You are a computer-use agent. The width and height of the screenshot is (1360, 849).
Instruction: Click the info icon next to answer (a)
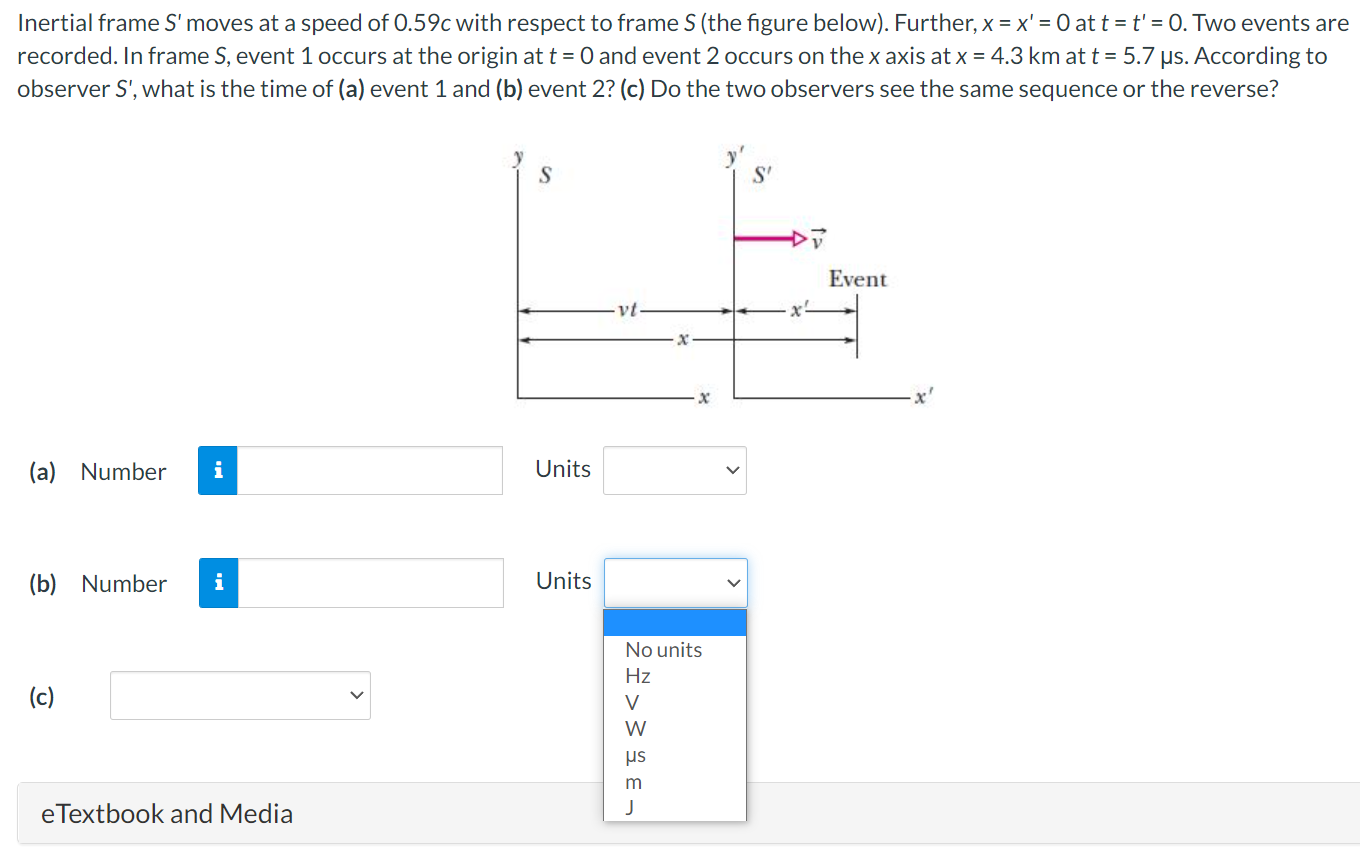pyautogui.click(x=217, y=470)
